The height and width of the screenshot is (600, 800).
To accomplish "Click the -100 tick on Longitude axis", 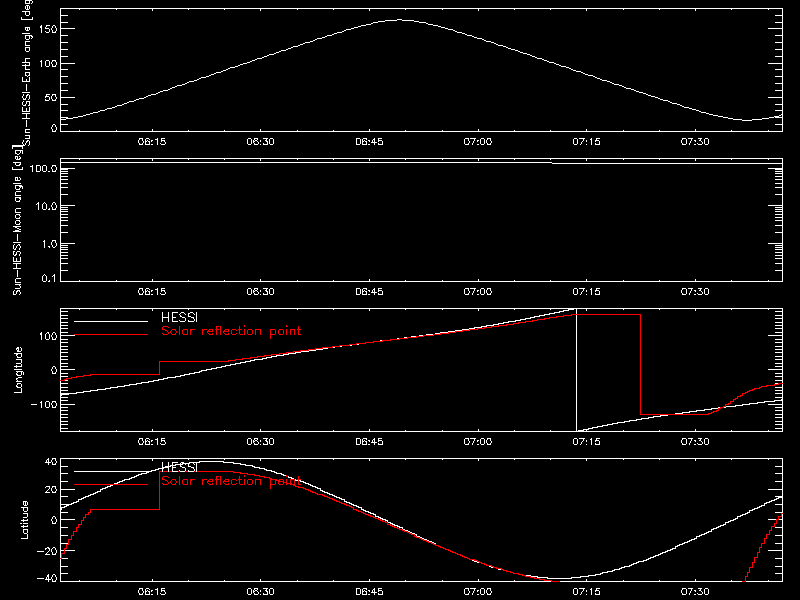I will click(44, 404).
